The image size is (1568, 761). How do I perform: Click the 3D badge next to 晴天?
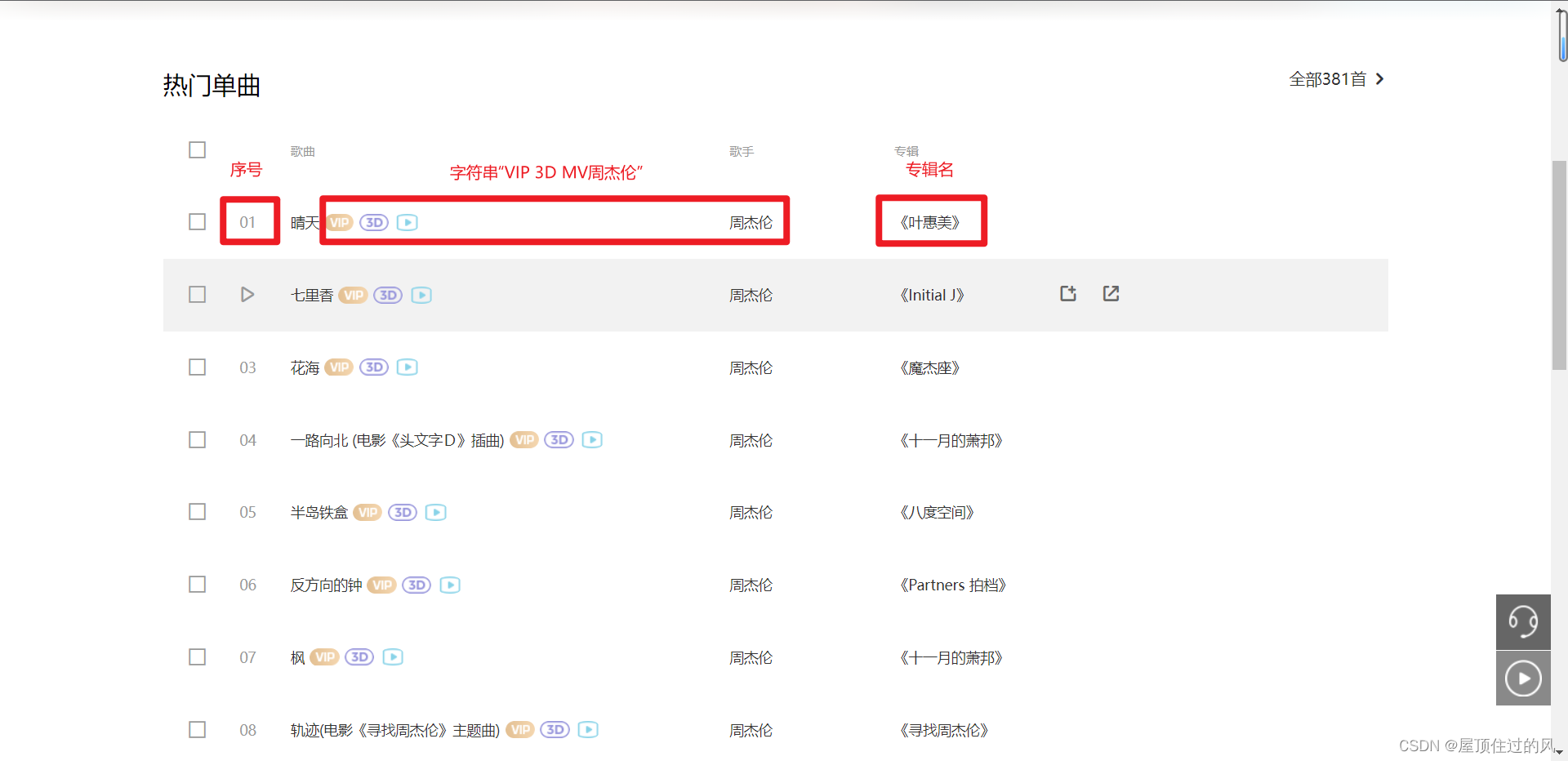pyautogui.click(x=374, y=222)
